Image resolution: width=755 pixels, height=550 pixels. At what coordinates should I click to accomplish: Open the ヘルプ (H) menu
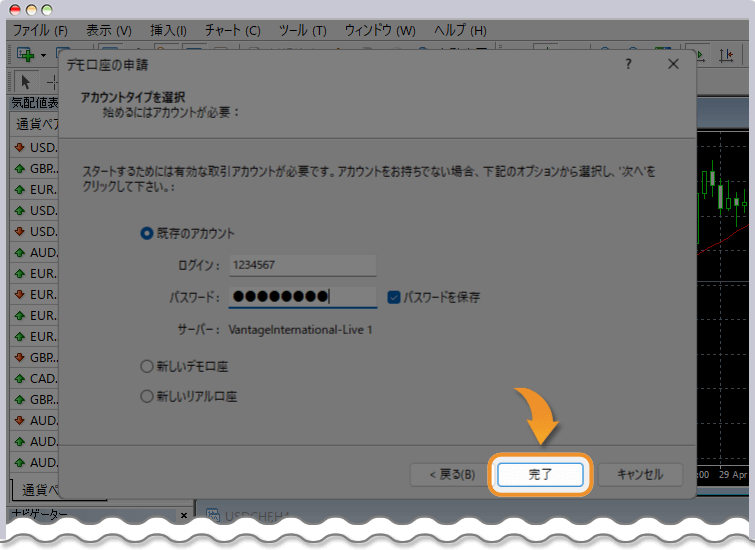460,30
